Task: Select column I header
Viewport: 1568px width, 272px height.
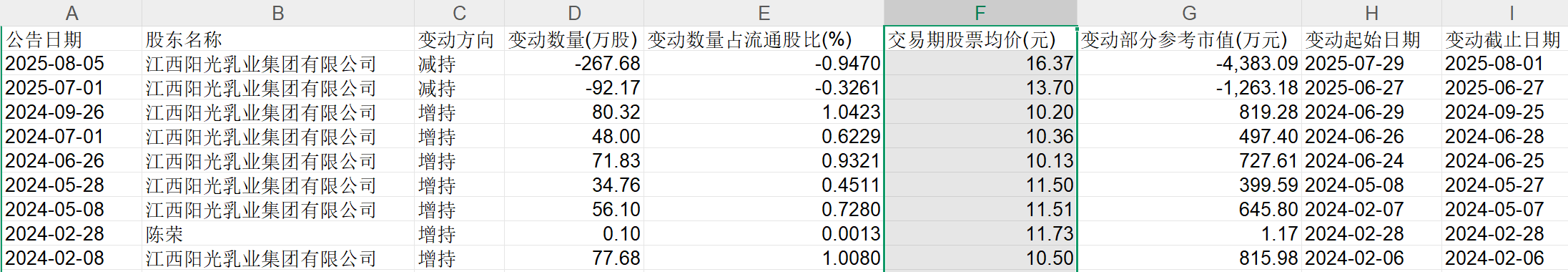Action: pos(1505,13)
